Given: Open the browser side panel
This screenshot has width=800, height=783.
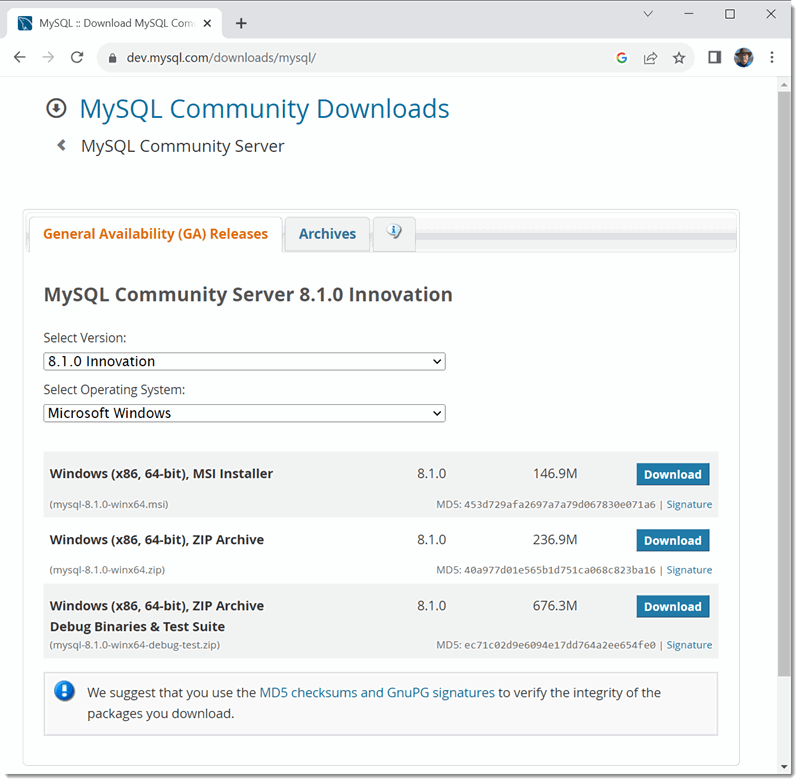Looking at the screenshot, I should (x=714, y=57).
